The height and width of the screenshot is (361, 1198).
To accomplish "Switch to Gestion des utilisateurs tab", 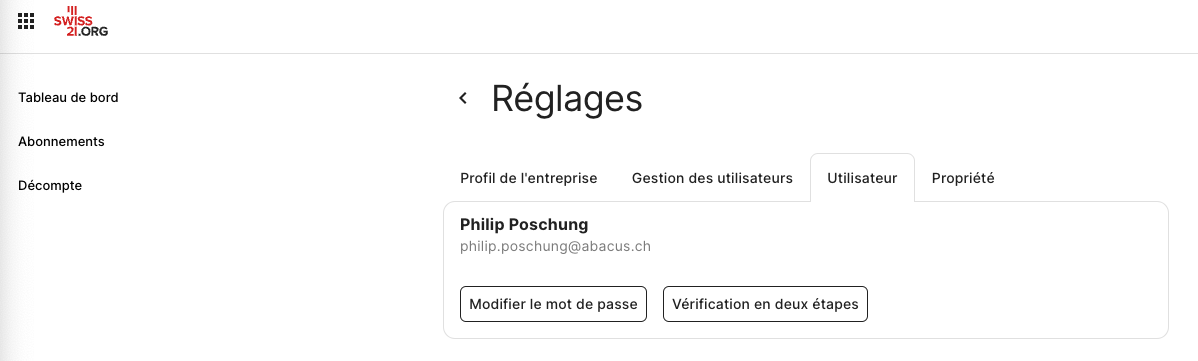I will [x=712, y=178].
